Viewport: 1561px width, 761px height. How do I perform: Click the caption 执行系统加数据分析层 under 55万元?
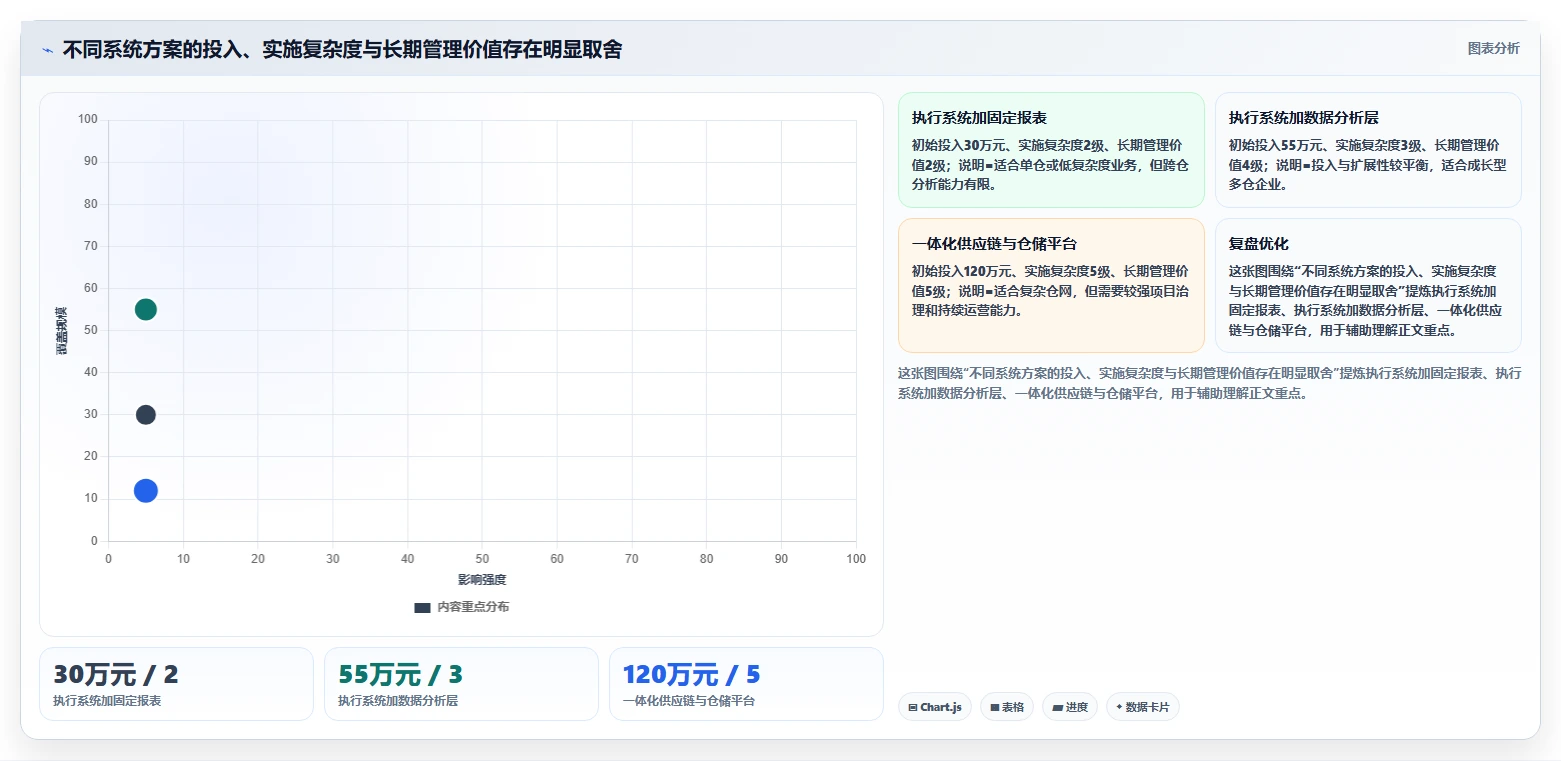[x=398, y=701]
